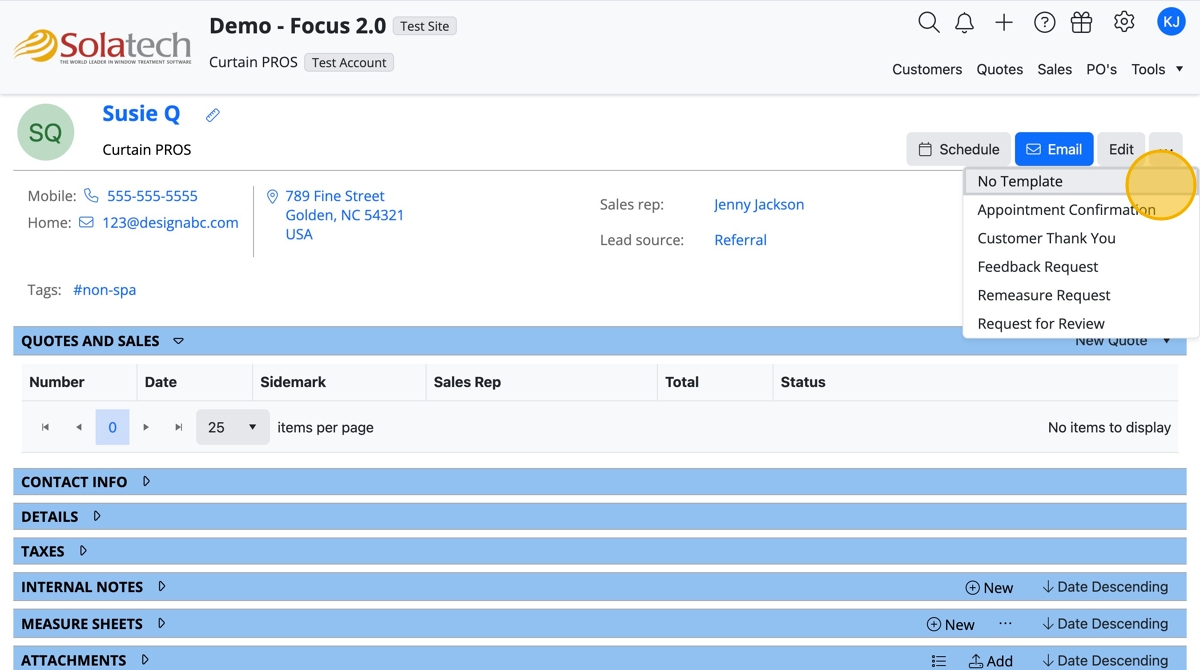Open the settings gear icon
1200x670 pixels.
point(1124,22)
